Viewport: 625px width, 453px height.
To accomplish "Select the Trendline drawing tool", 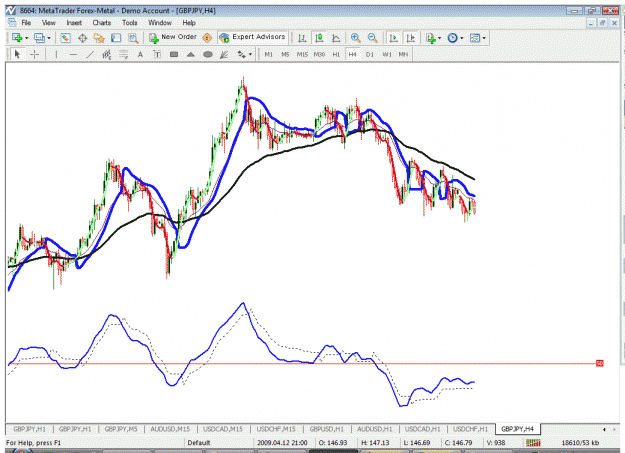I will [x=90, y=54].
